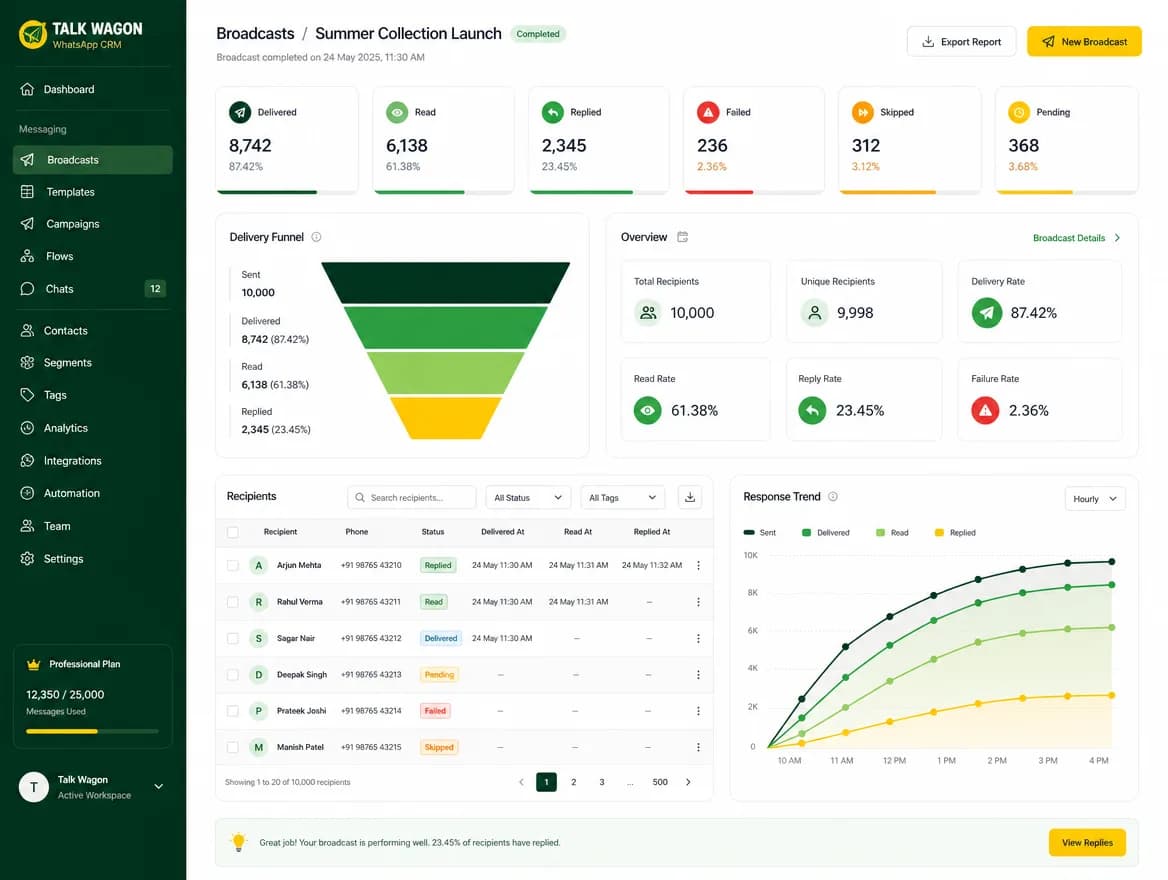
Task: Download recipients list with download icon
Action: coord(690,497)
